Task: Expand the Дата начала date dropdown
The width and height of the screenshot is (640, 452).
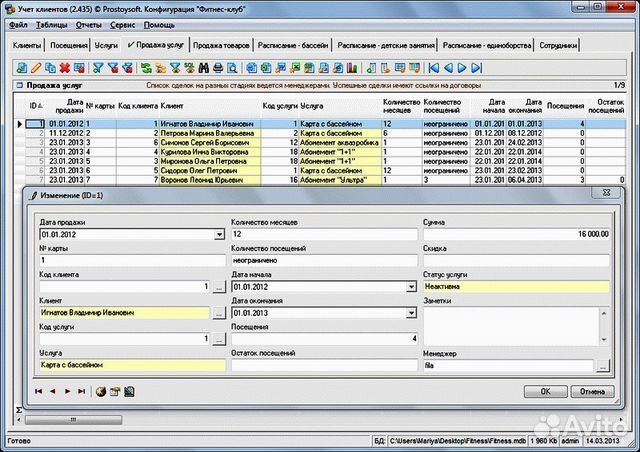Action: point(411,286)
